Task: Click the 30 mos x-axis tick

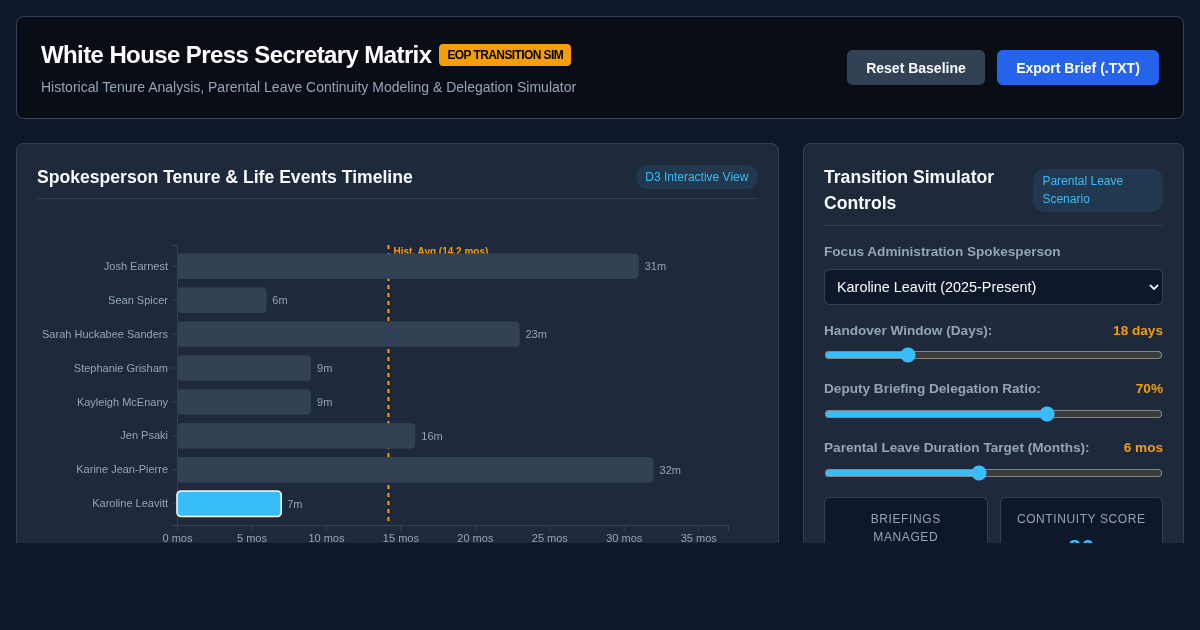Action: click(624, 538)
